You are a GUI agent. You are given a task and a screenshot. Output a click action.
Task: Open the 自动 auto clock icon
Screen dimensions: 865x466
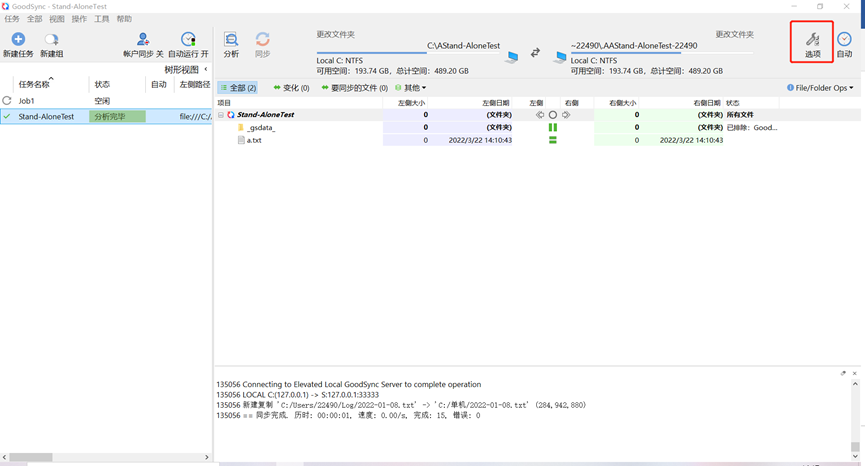click(x=844, y=39)
